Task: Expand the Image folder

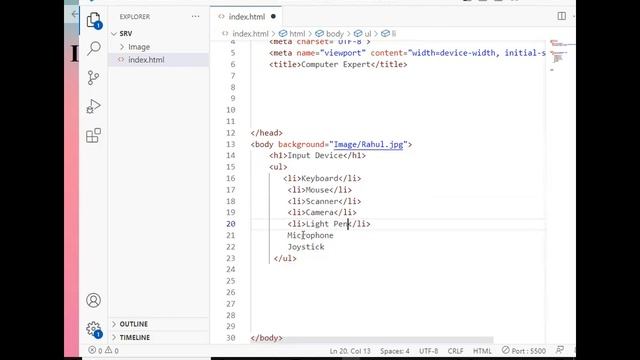Action: pyautogui.click(x=139, y=47)
